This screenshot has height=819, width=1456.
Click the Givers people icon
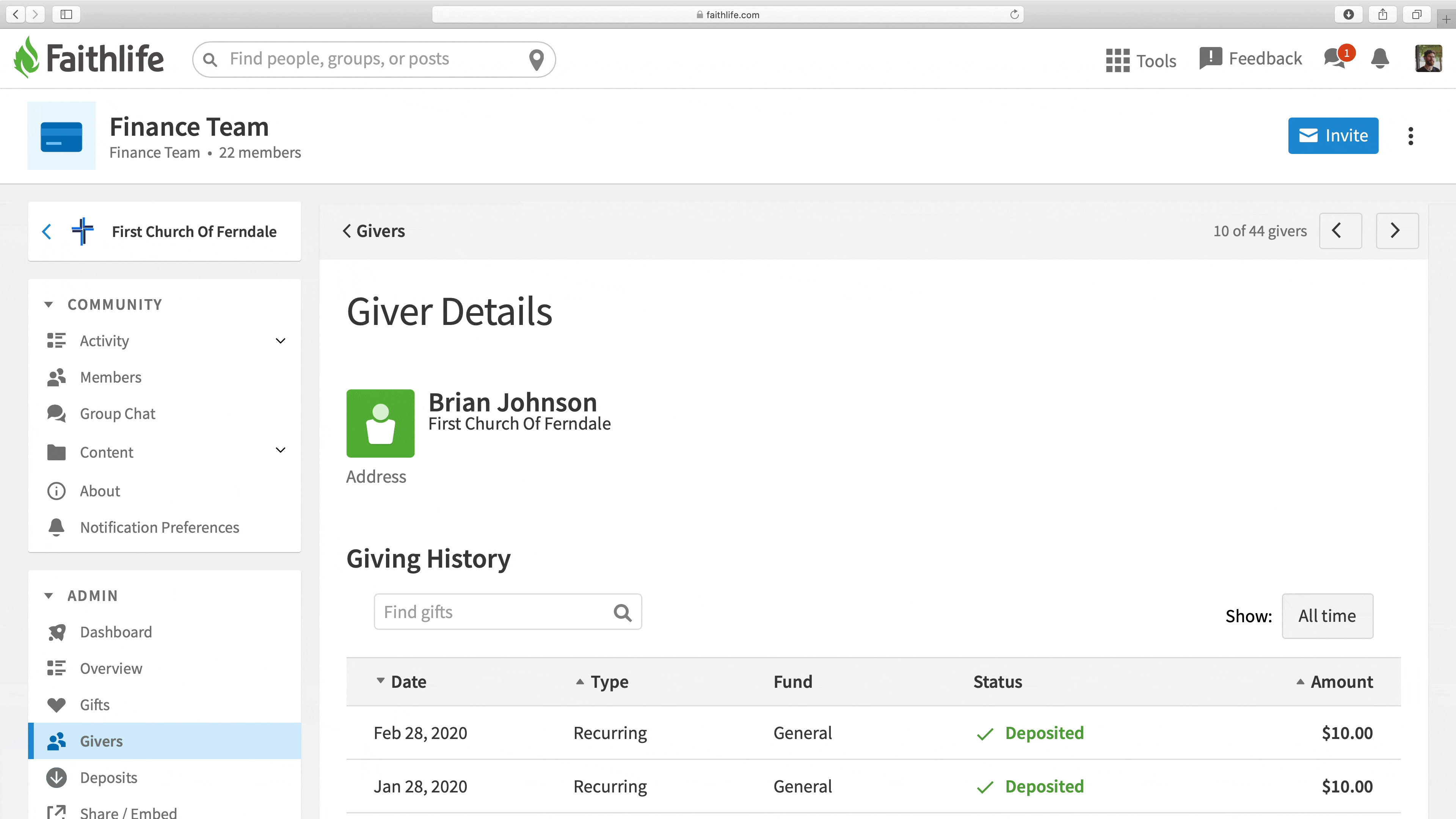pos(56,741)
